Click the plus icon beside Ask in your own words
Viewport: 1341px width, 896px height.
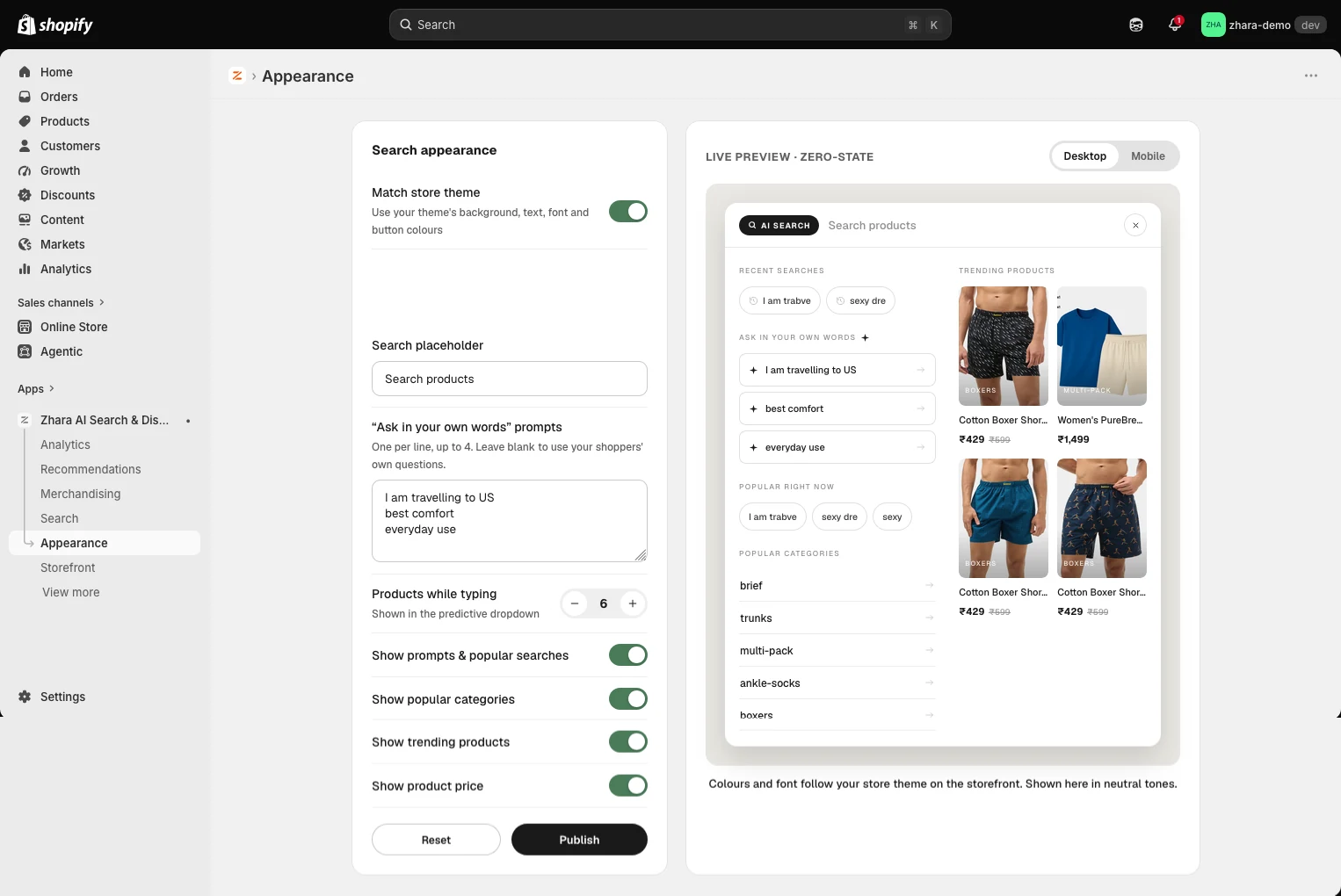[x=865, y=337]
